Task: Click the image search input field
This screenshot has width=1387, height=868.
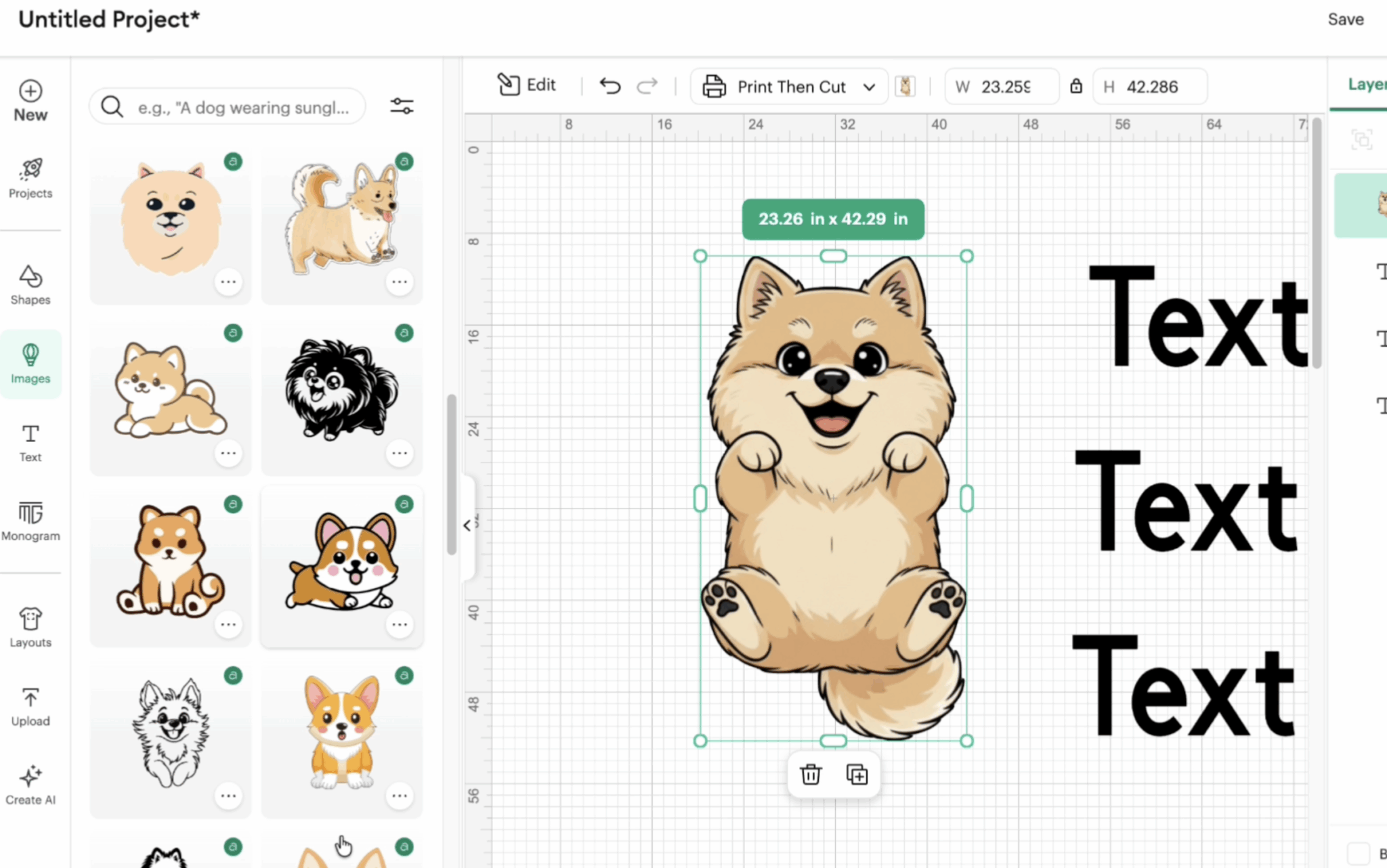Action: 228,107
